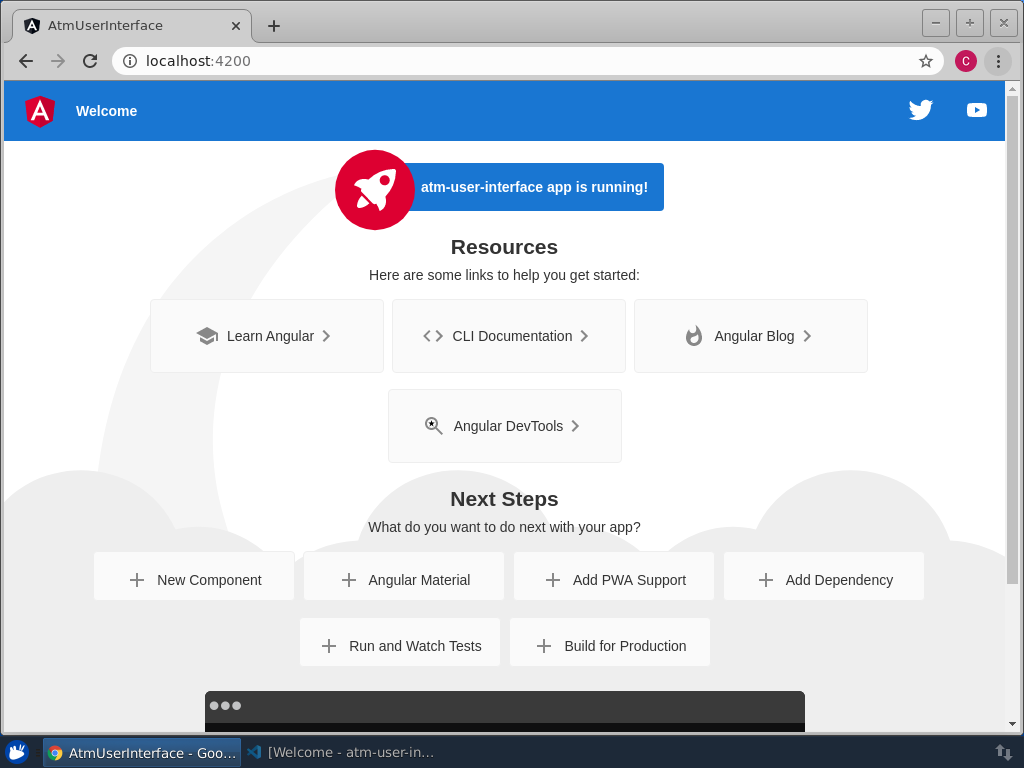Image resolution: width=1024 pixels, height=768 pixels.
Task: Click the plus icon on Build for Production
Action: pos(543,646)
